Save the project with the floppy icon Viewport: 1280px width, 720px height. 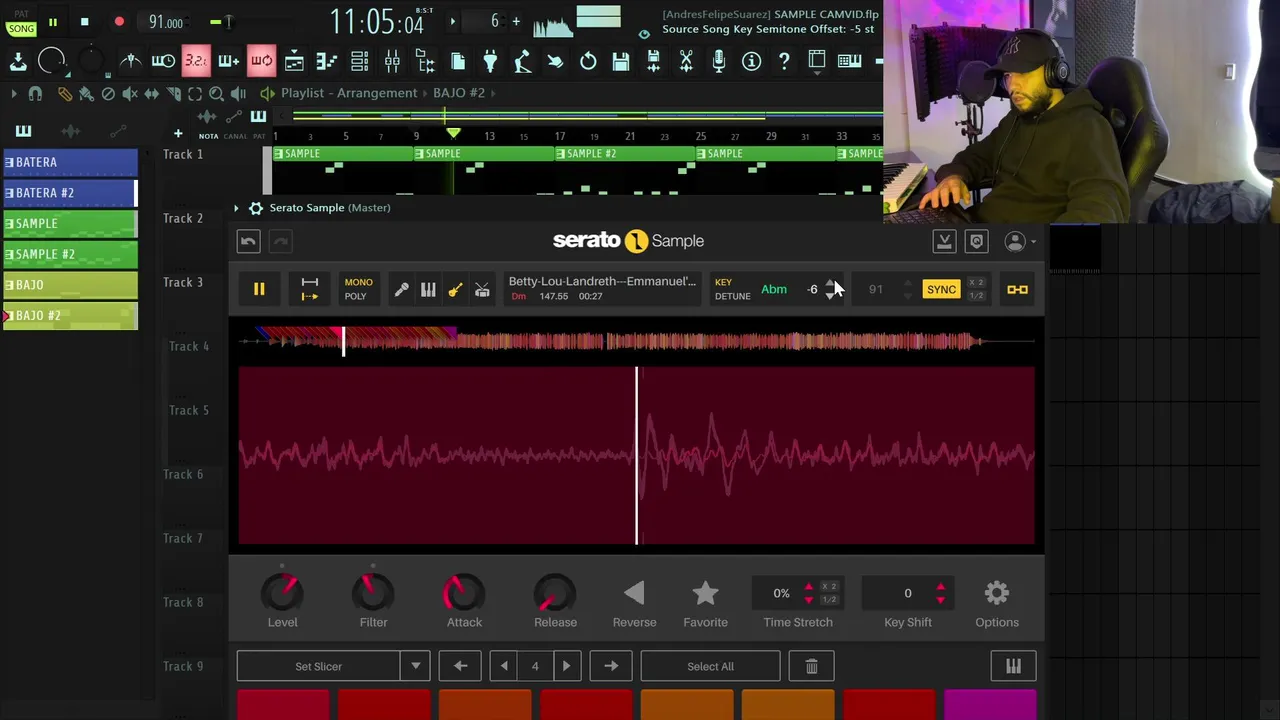click(621, 62)
